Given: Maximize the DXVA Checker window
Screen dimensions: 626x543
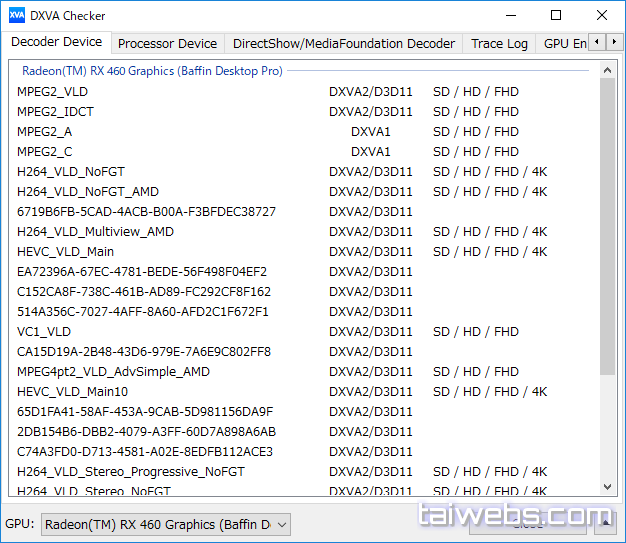Looking at the screenshot, I should 556,16.
